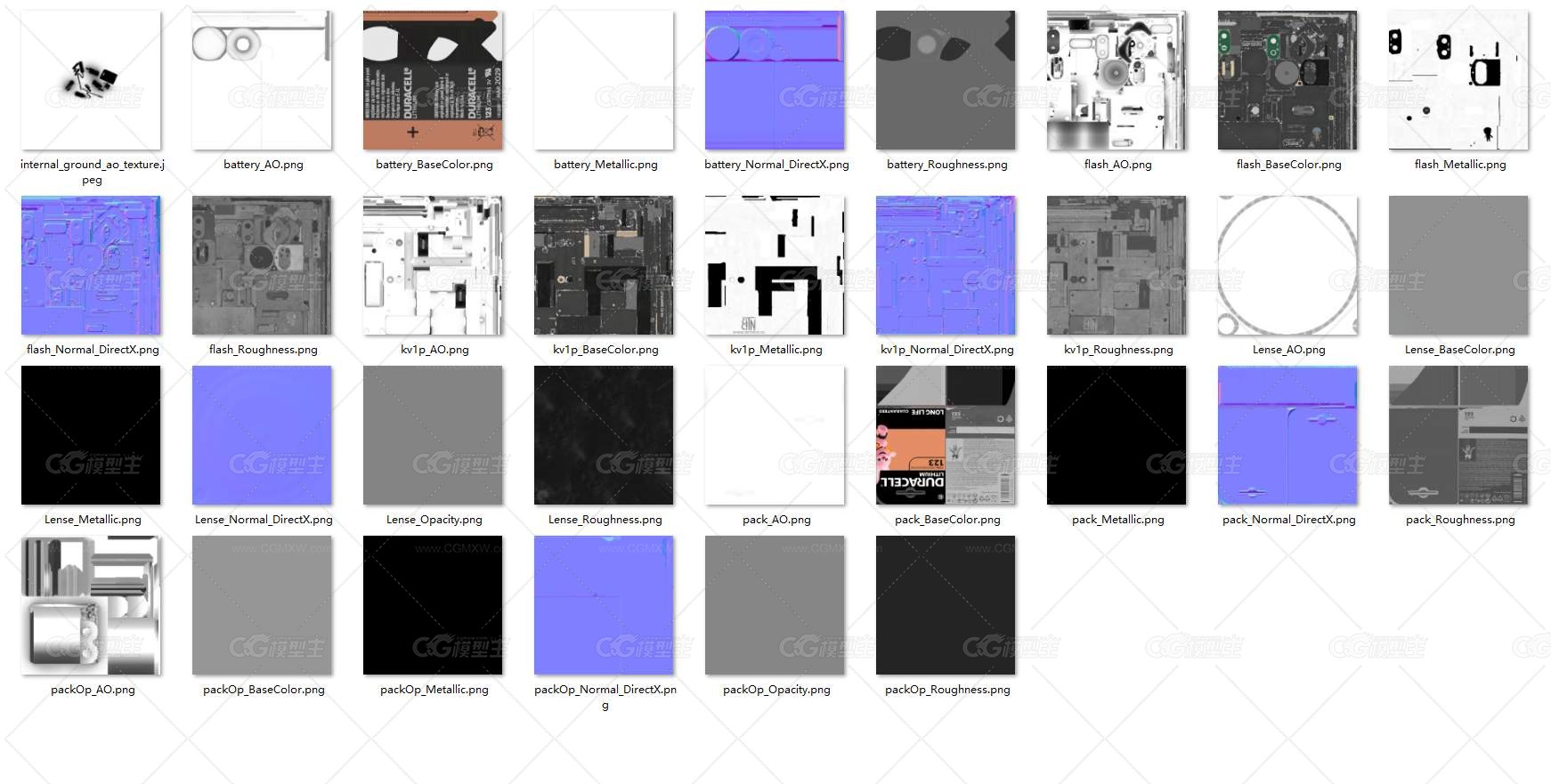
Task: Select pack_BaseColor.png packaging thumbnail
Action: 946,435
